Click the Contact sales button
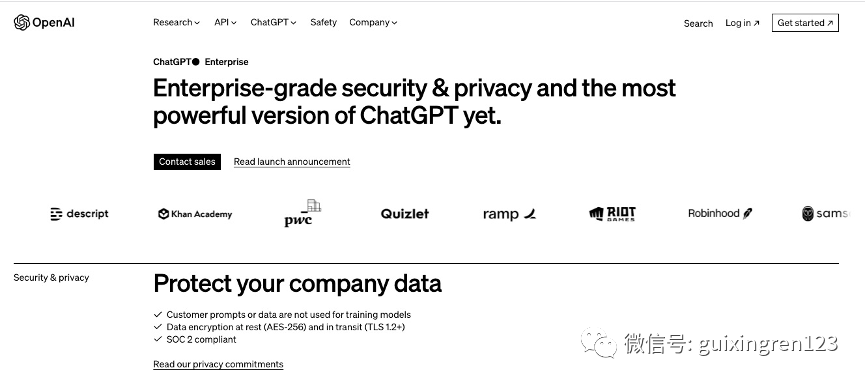The image size is (866, 383). [187, 162]
